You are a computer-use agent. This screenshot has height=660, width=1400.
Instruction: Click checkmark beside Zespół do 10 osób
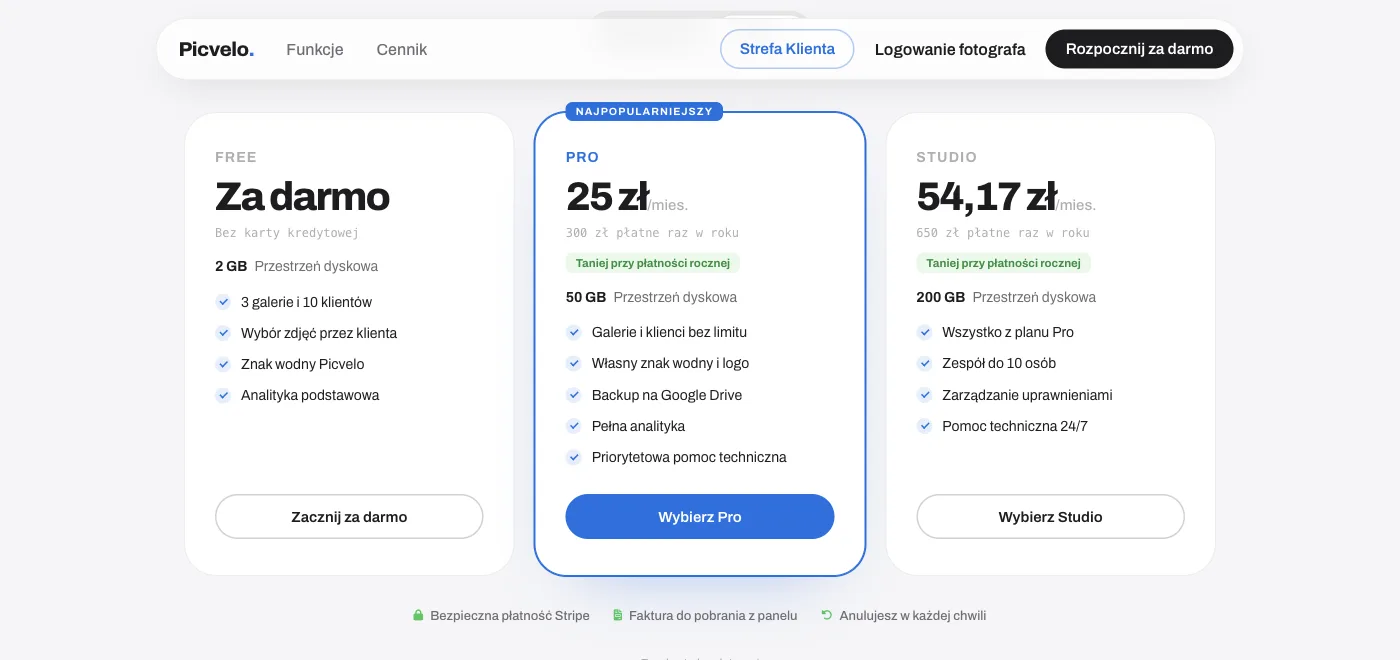pyautogui.click(x=925, y=363)
